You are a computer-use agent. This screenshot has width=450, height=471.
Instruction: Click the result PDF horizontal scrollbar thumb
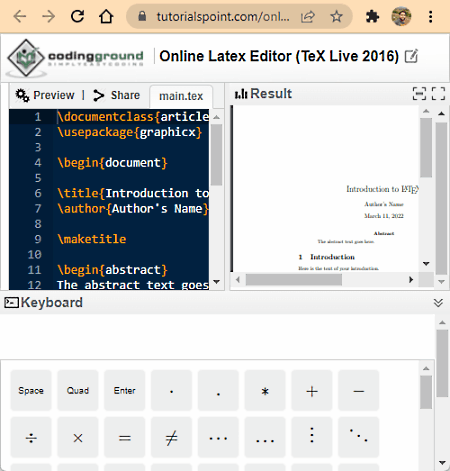point(294,280)
